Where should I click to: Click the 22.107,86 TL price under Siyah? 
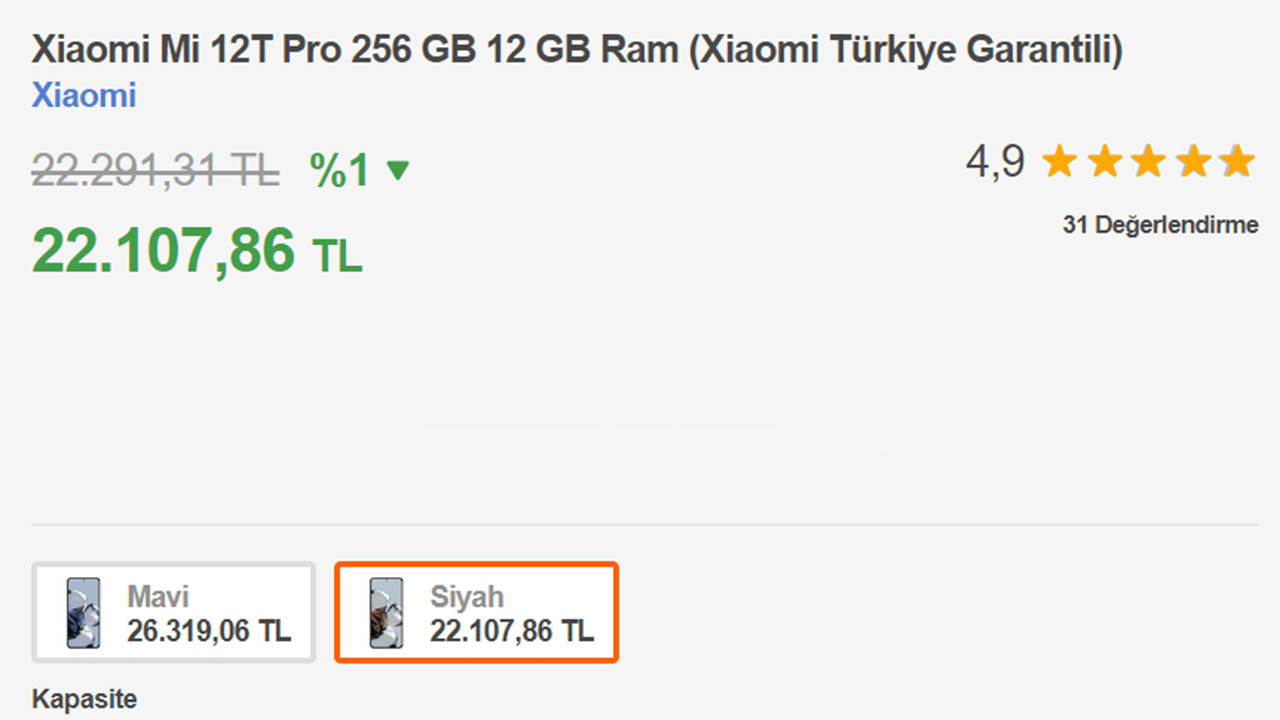click(512, 631)
